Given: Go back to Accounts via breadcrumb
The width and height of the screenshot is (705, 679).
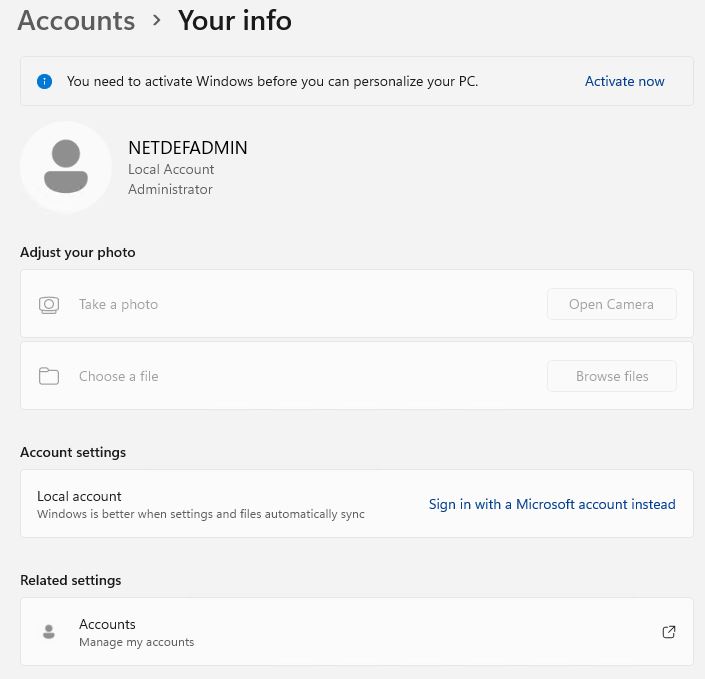Looking at the screenshot, I should click(x=76, y=21).
